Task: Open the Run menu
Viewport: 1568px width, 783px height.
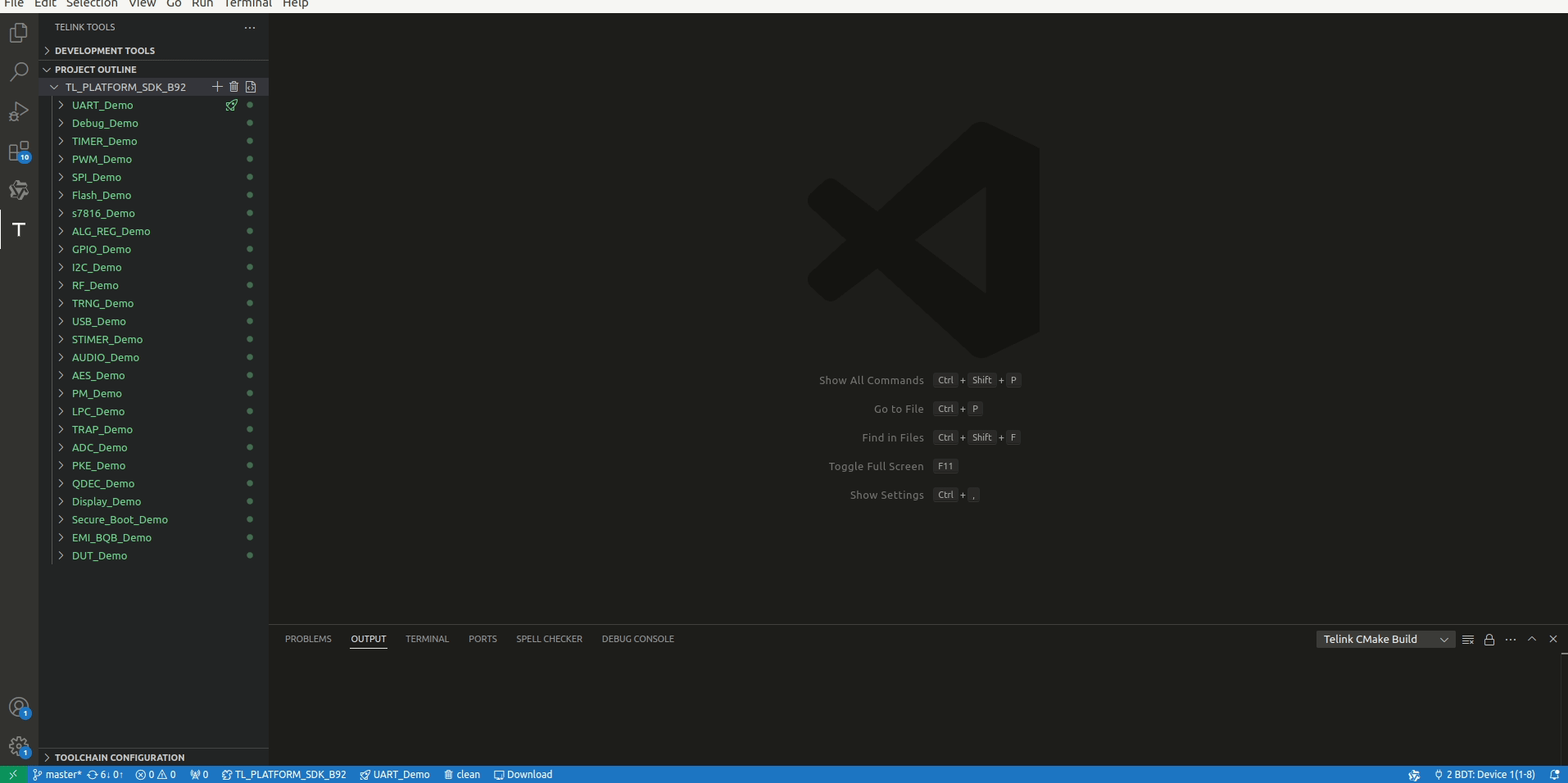Action: pyautogui.click(x=202, y=4)
